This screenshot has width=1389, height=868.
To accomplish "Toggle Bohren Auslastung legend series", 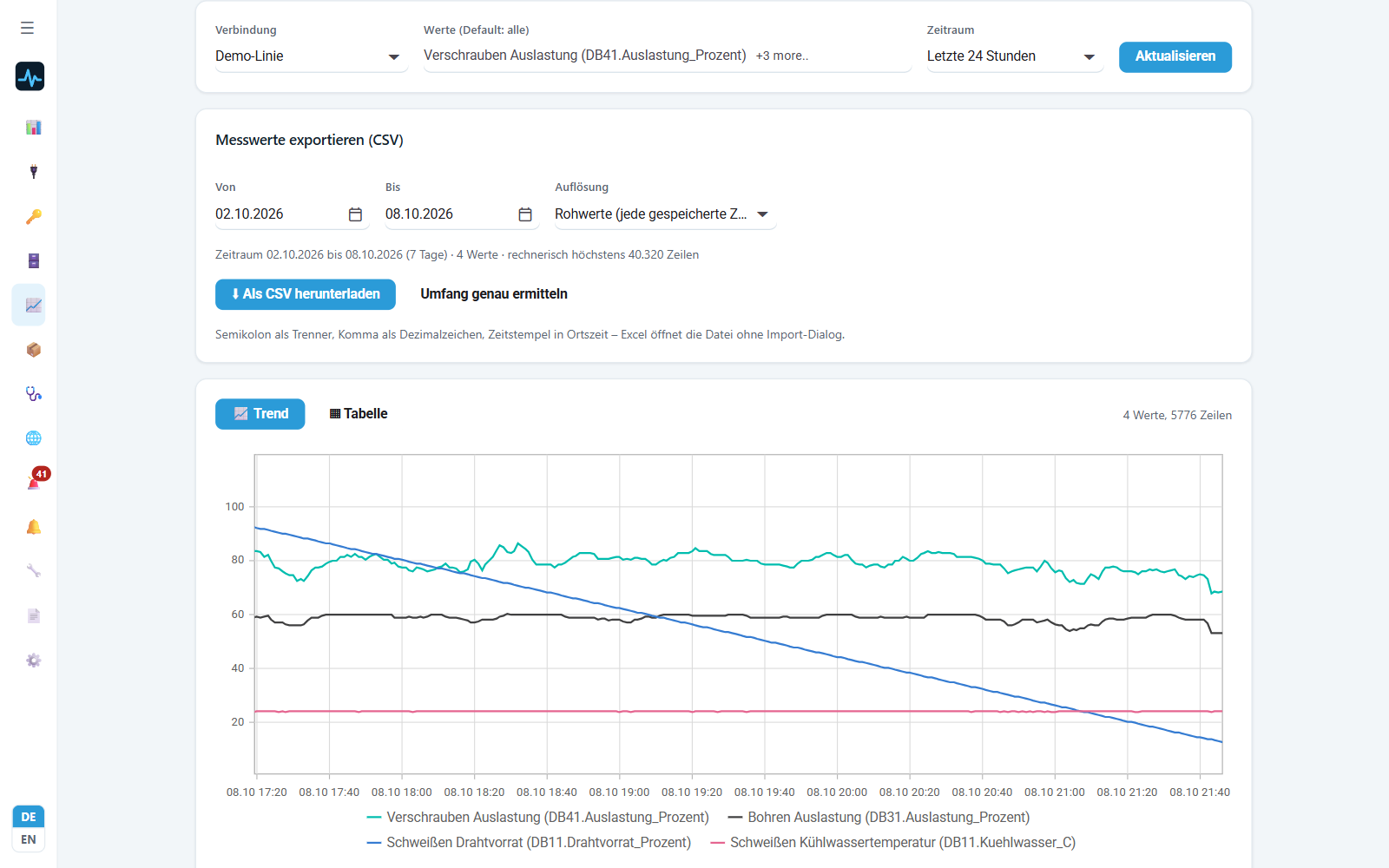I will 879,817.
